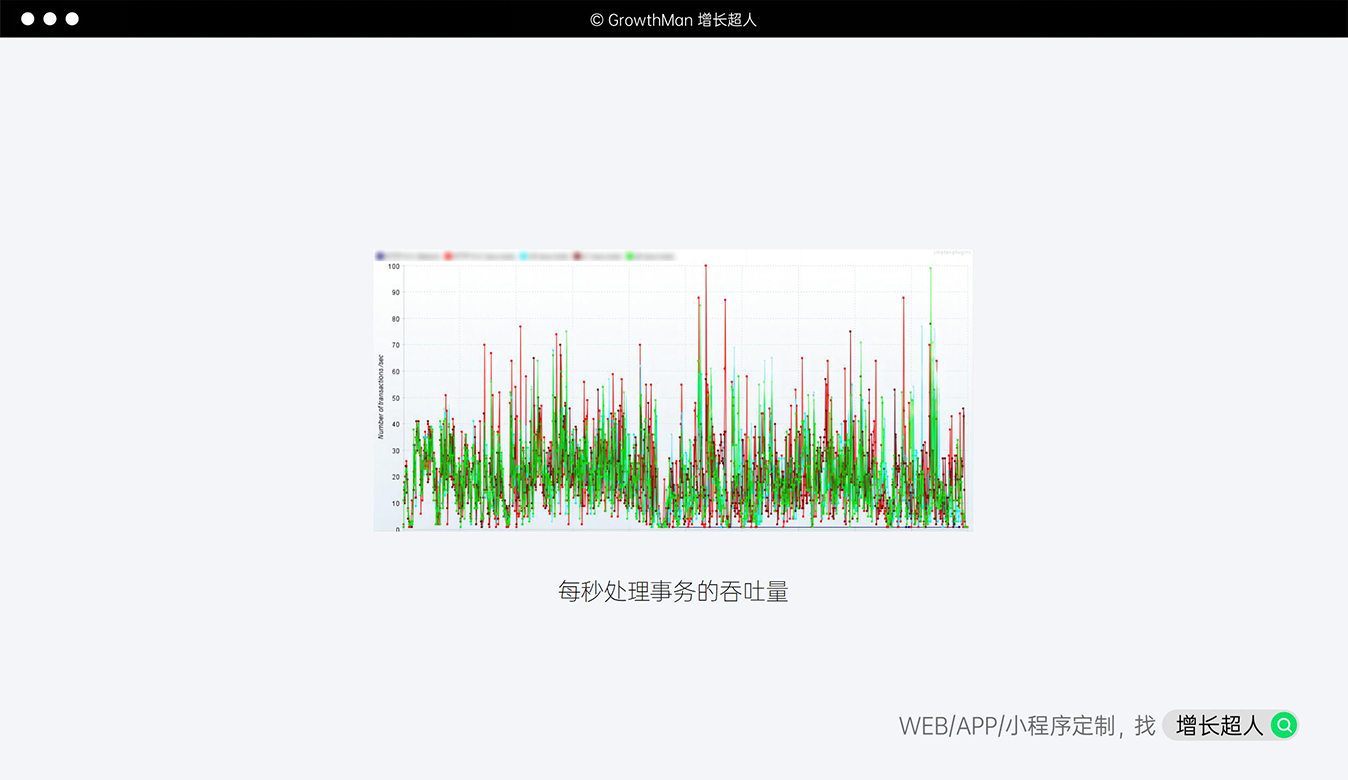Click the bright red legend marker
Image resolution: width=1348 pixels, height=780 pixels.
(x=449, y=257)
